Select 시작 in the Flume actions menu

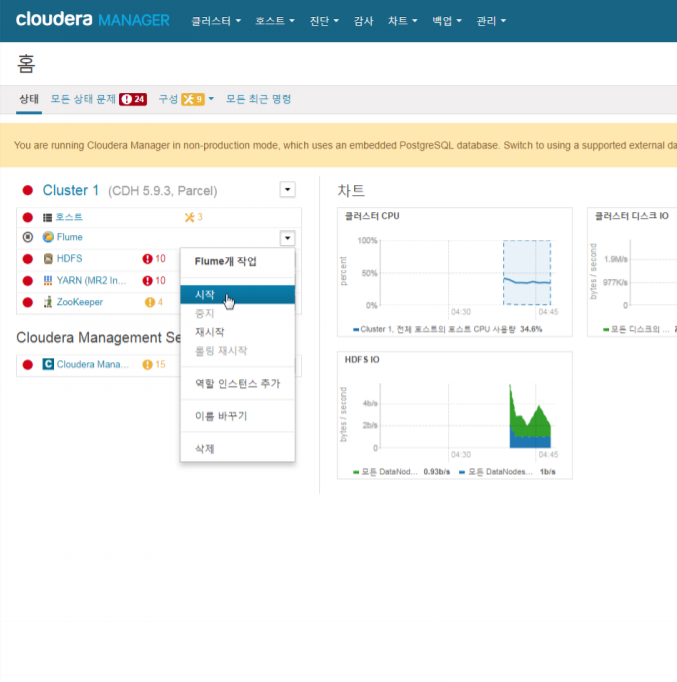point(237,294)
